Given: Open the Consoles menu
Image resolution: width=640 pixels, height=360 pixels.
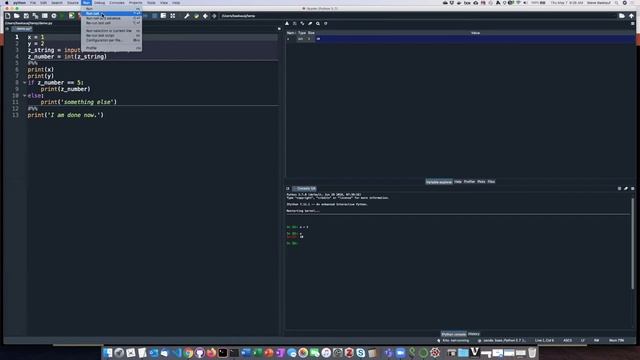Looking at the screenshot, I should point(117,3).
